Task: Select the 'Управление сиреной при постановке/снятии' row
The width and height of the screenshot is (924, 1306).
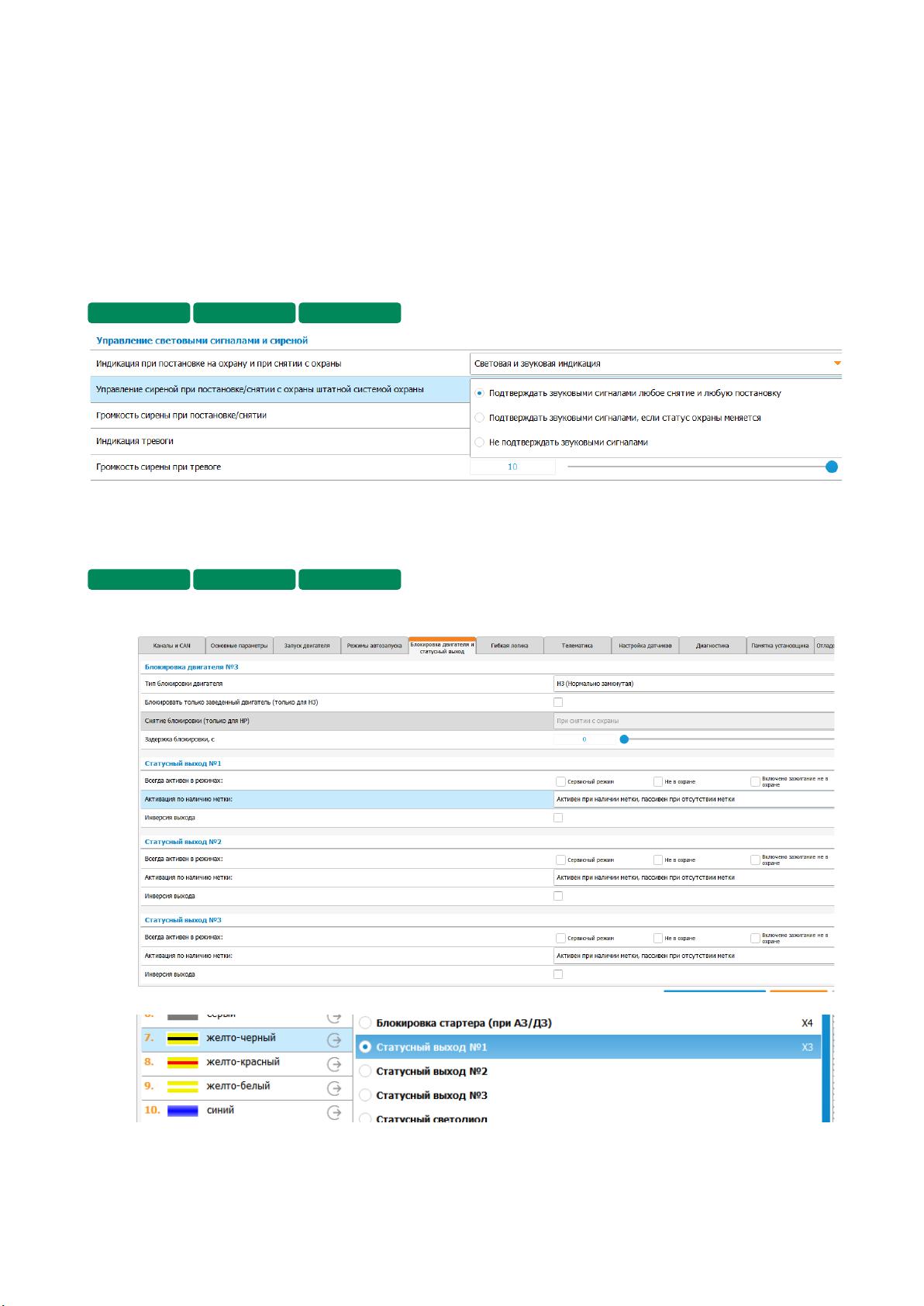Action: (280, 389)
